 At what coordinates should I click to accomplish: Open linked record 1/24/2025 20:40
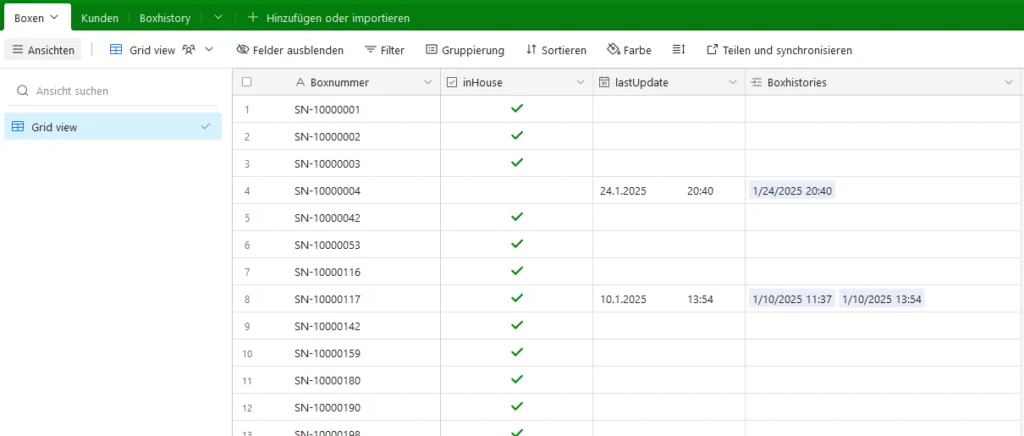pyautogui.click(x=792, y=191)
